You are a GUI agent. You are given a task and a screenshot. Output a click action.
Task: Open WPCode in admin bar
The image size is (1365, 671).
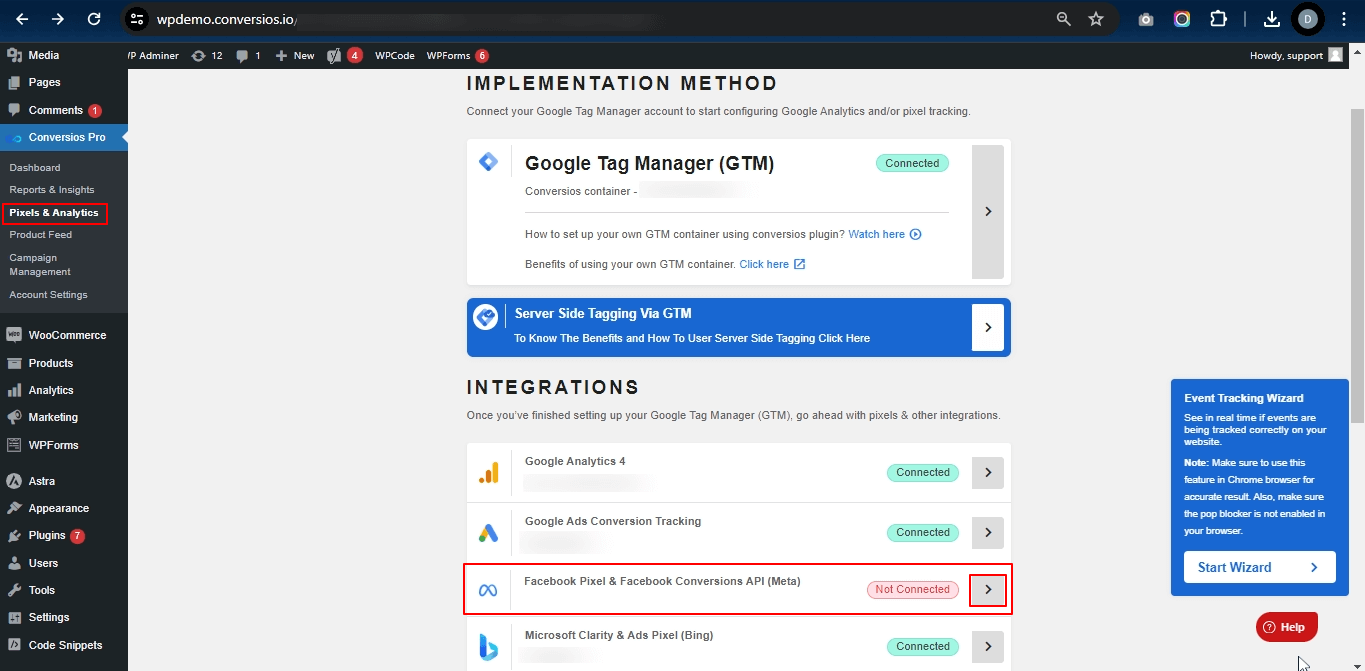[x=395, y=56]
